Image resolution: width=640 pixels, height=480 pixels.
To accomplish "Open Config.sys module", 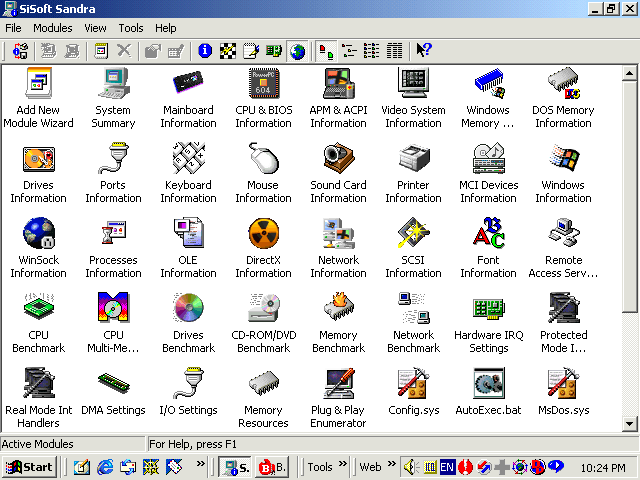I will (413, 392).
